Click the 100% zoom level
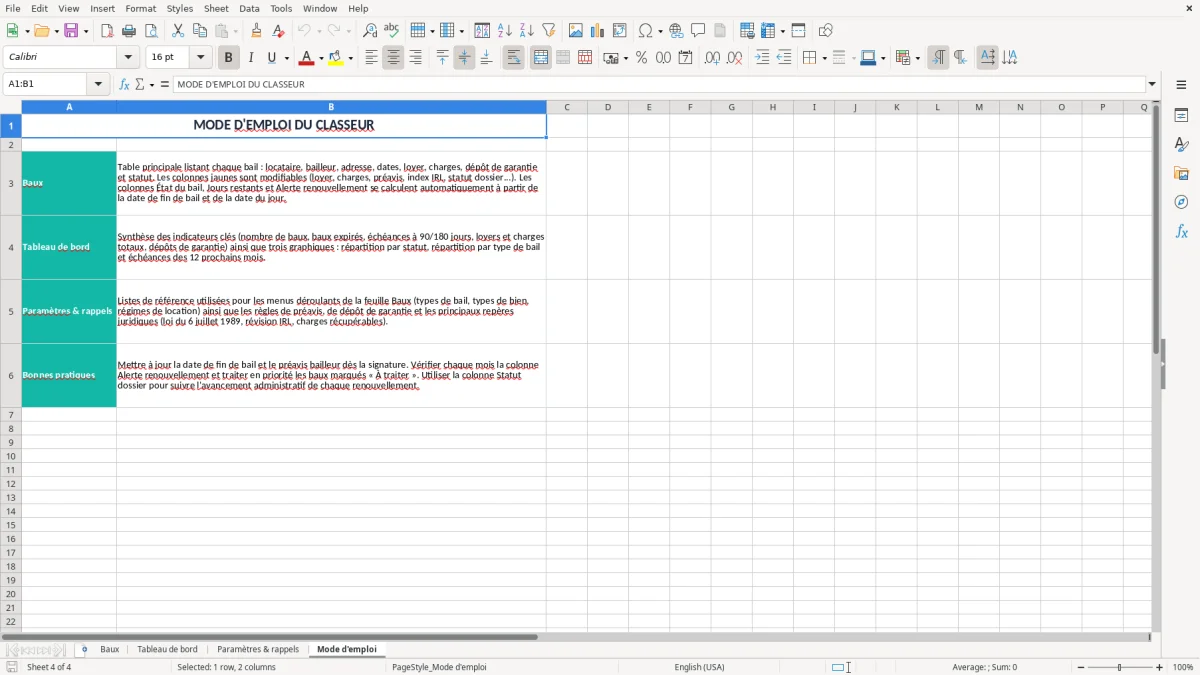Screen dimensions: 1200x675 coord(1183,667)
